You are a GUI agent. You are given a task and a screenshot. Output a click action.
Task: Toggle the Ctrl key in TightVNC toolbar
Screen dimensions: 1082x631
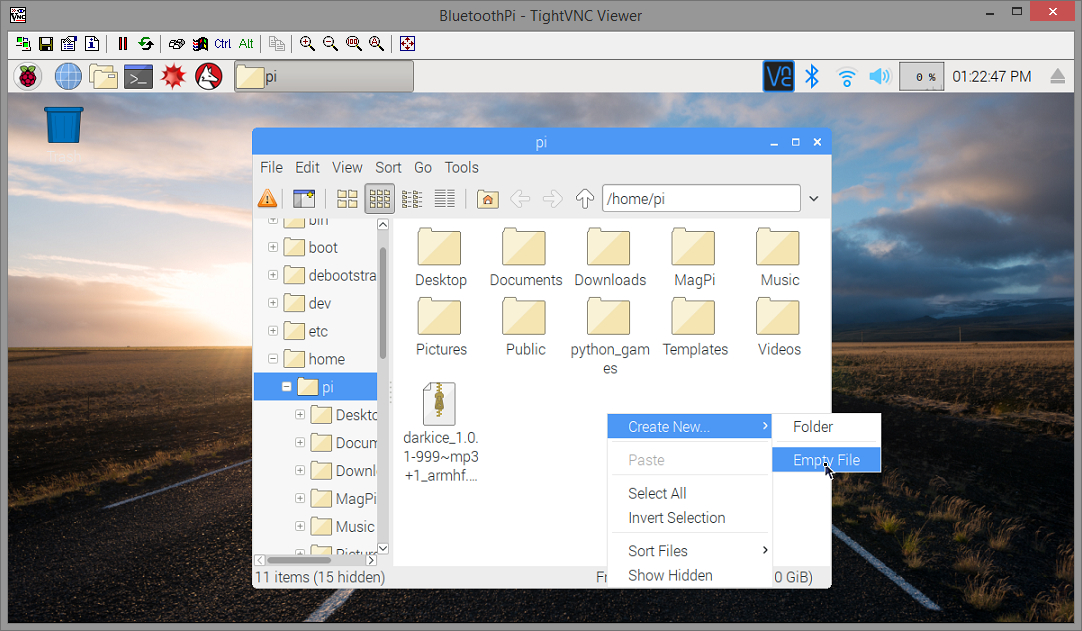tap(223, 43)
